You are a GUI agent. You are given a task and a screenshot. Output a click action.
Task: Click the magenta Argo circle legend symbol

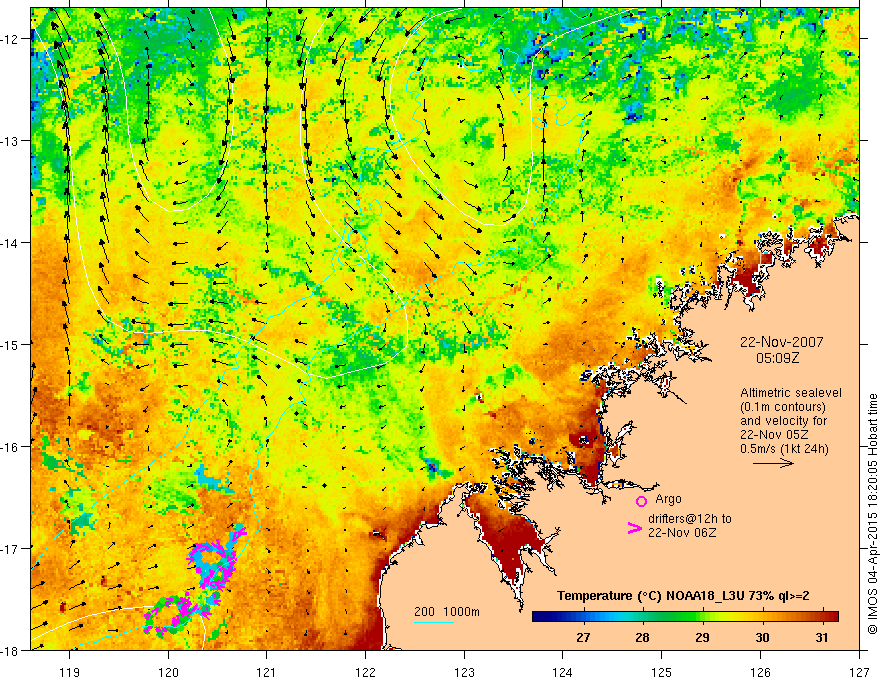click(641, 501)
